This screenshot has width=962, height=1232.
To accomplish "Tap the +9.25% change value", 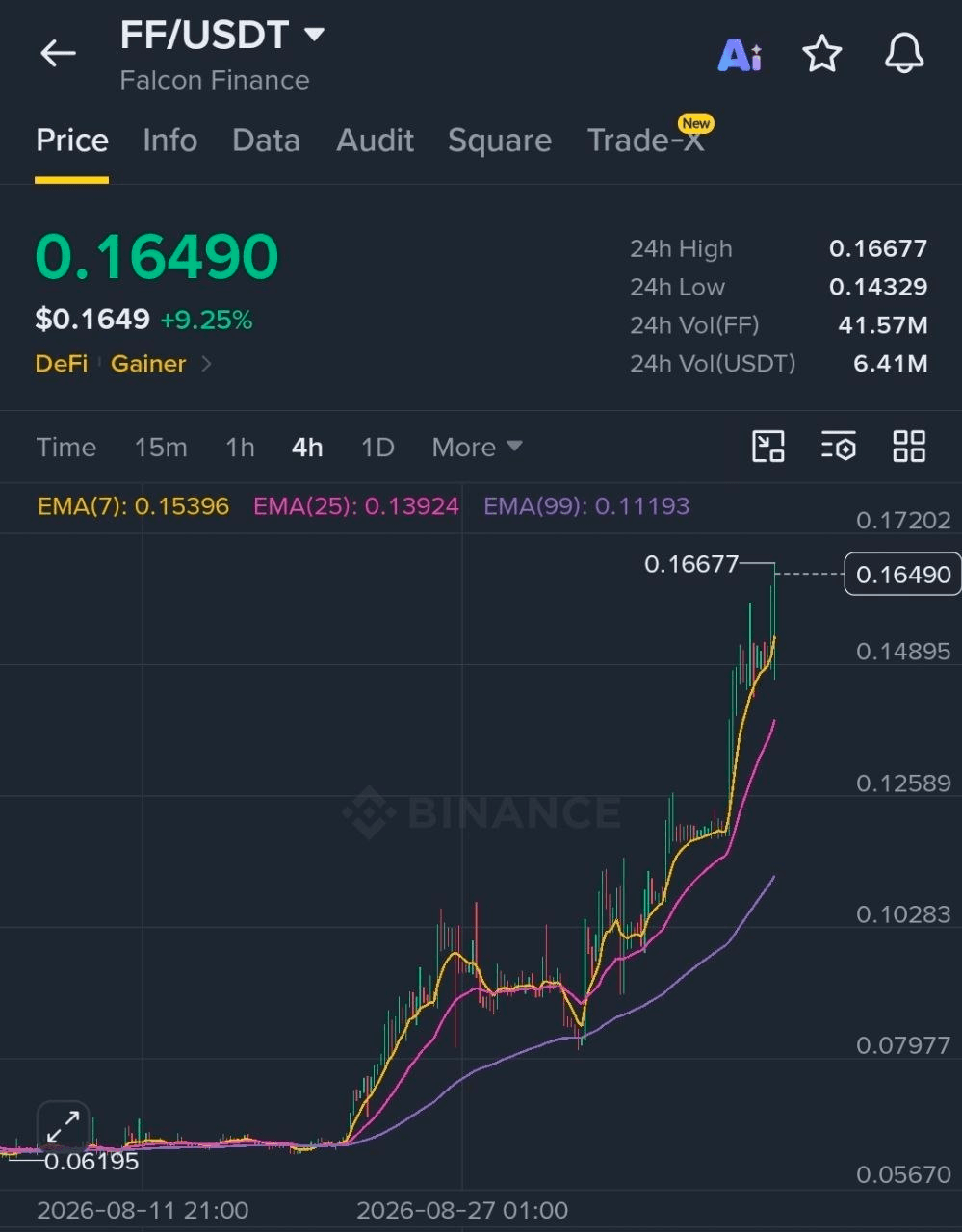I will 206,320.
